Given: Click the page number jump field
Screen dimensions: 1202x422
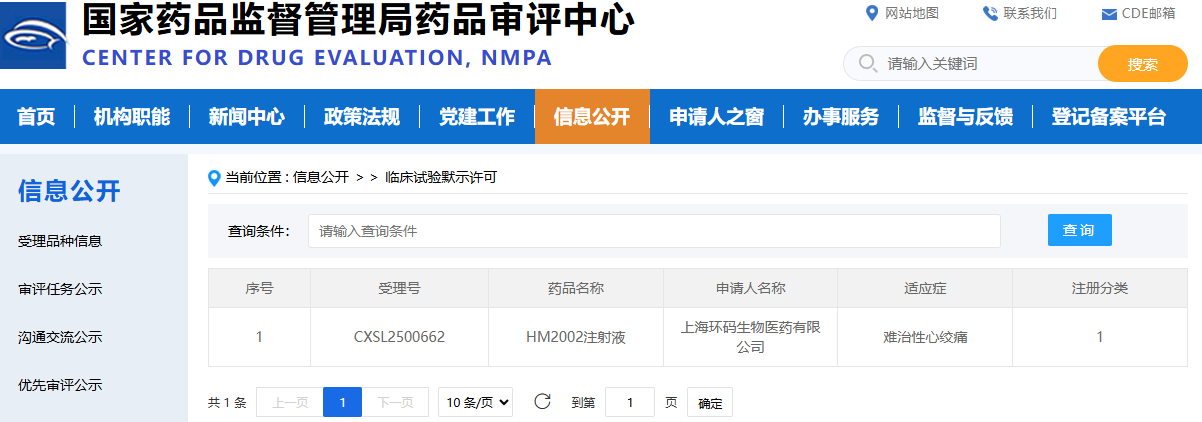Looking at the screenshot, I should pos(630,402).
